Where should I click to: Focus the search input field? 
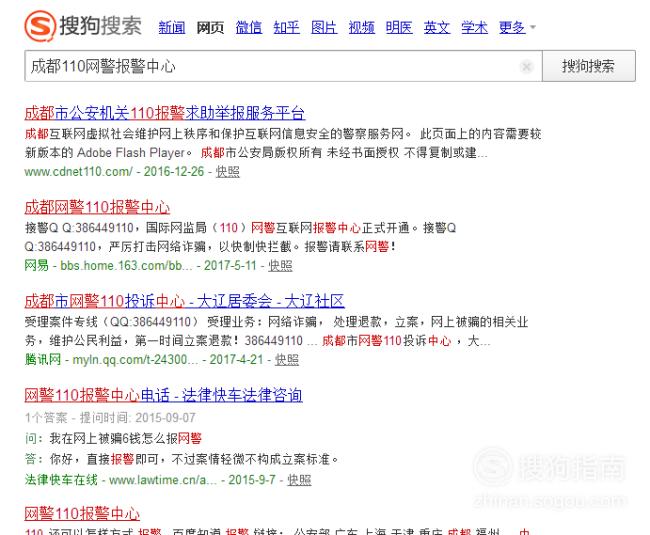pos(283,66)
